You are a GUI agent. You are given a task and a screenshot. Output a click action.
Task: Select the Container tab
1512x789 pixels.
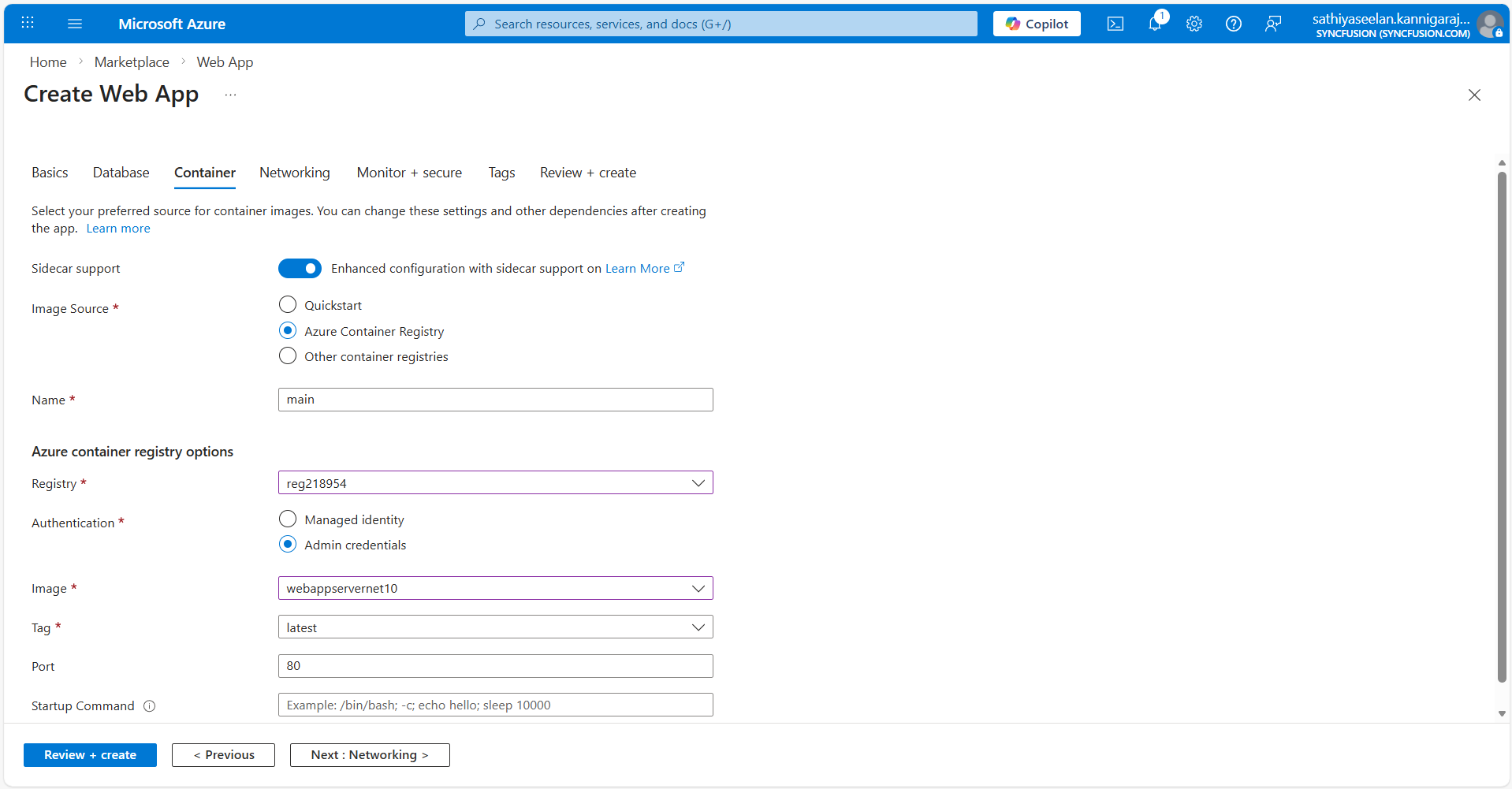(205, 173)
